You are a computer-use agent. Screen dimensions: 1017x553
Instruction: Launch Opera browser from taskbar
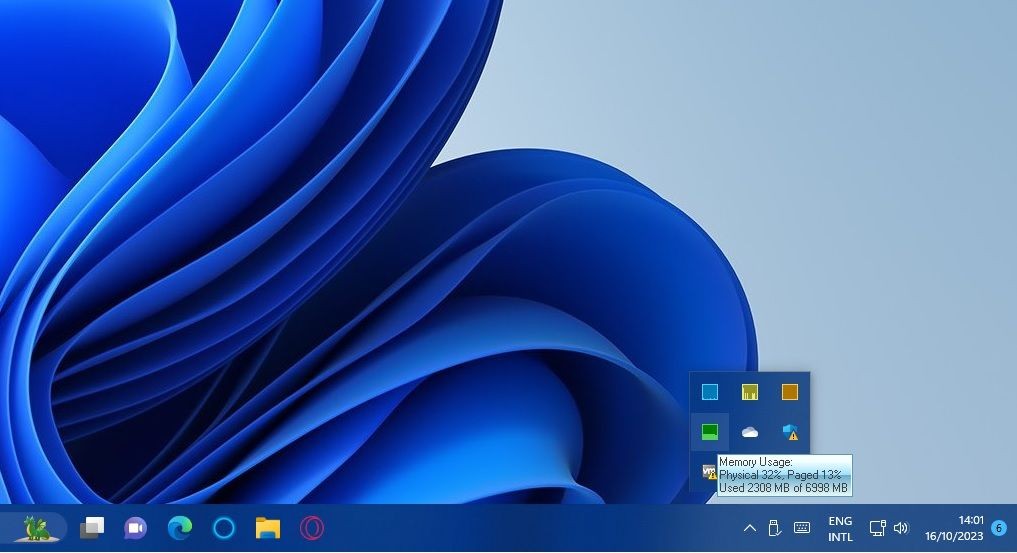(x=311, y=528)
